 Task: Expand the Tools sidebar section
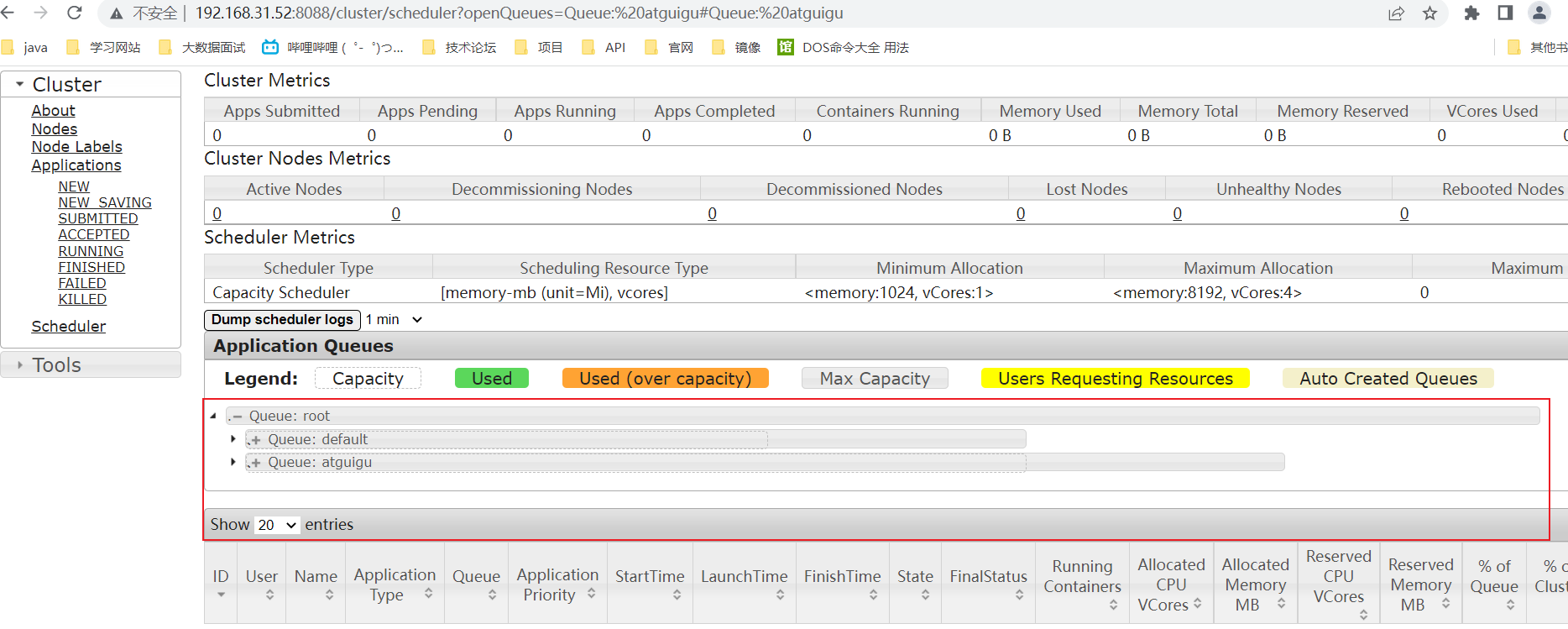pyautogui.click(x=91, y=364)
